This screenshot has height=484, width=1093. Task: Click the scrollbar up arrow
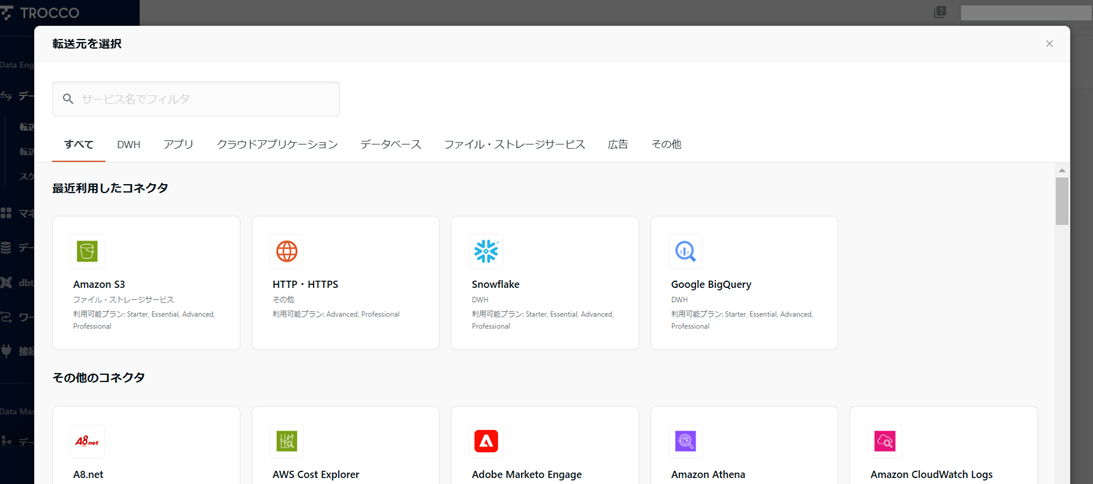click(x=1062, y=170)
